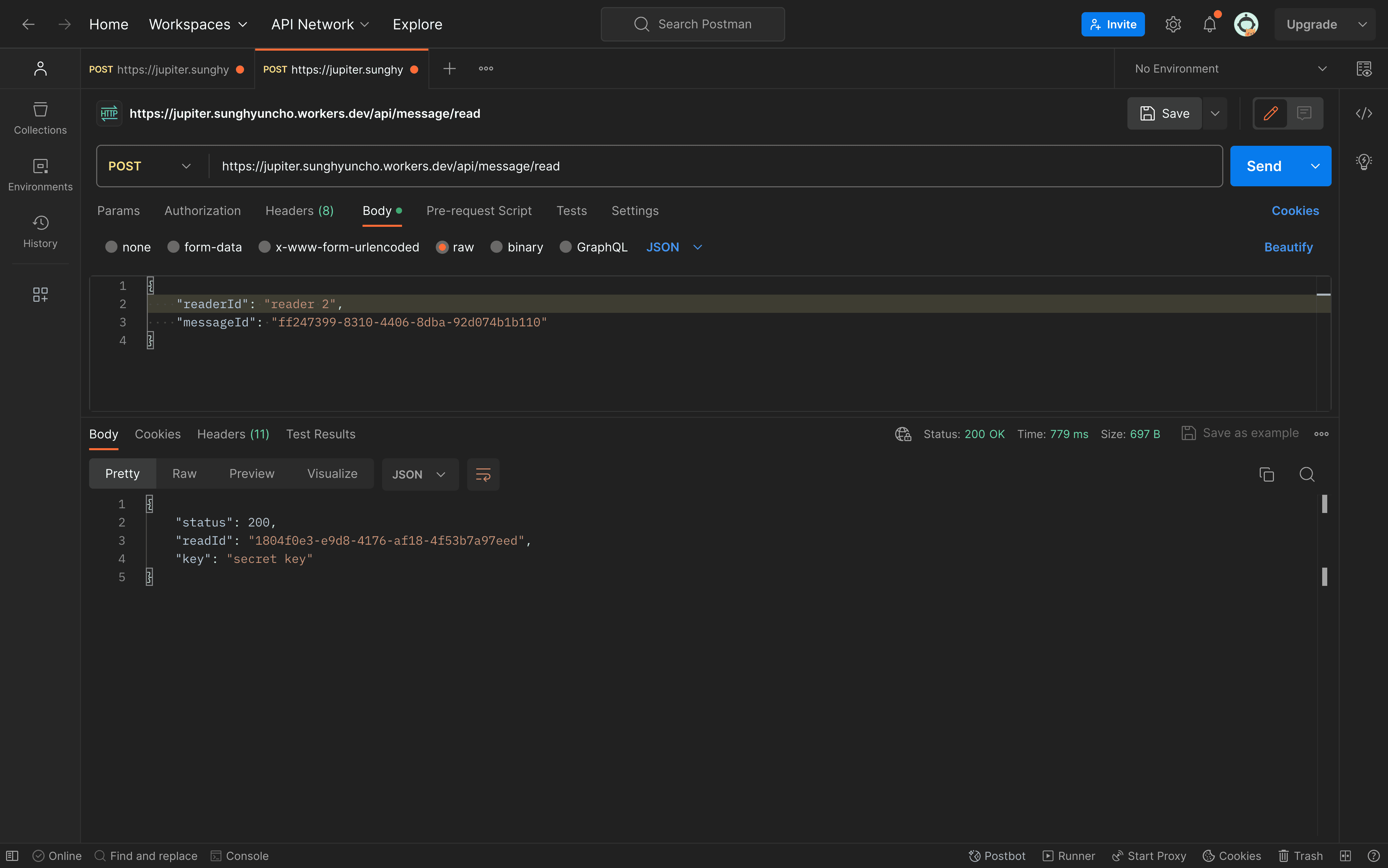Open the code snippet panel icon
Screen dimensions: 1388x868
point(1363,114)
